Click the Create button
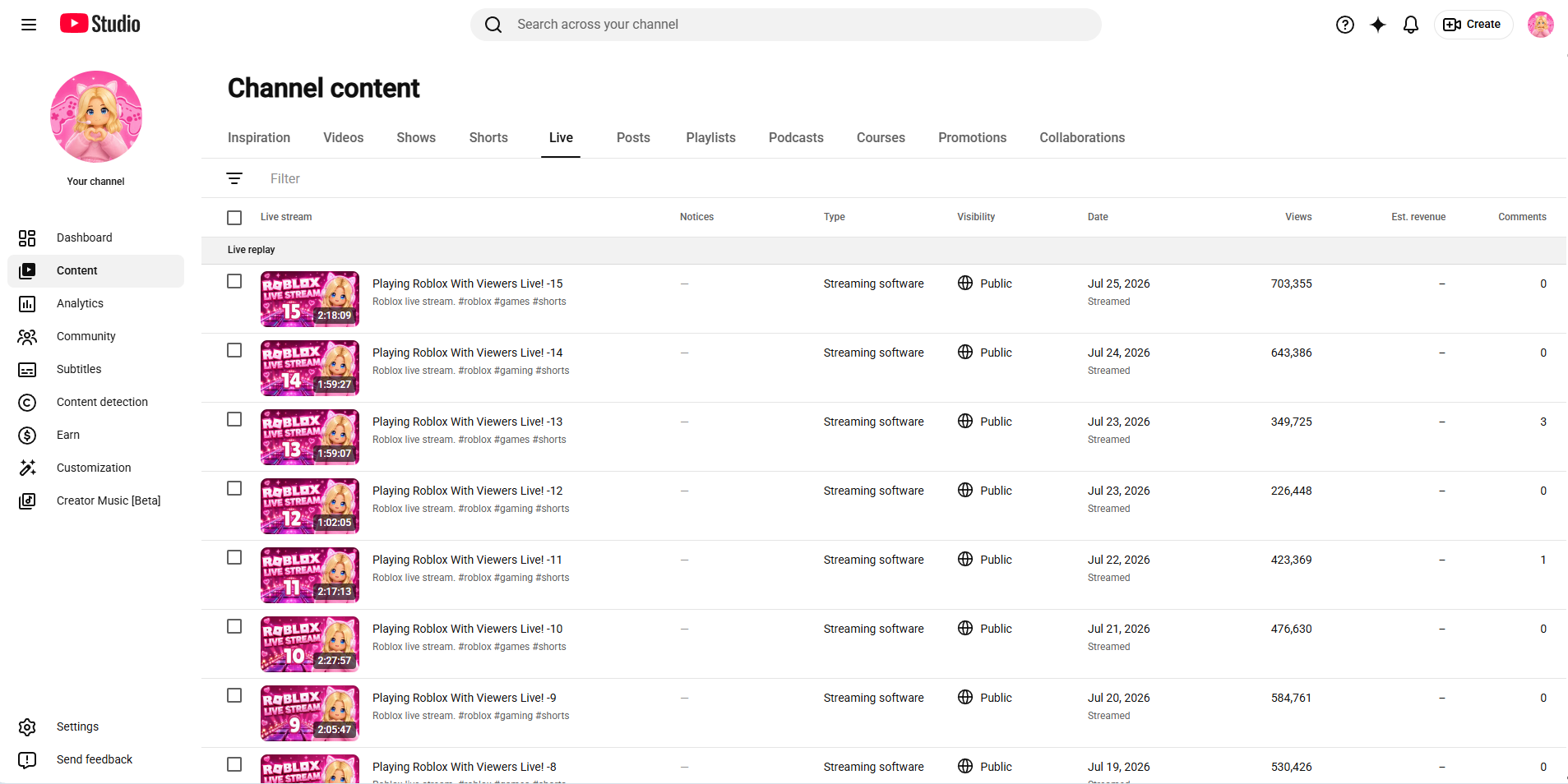 coord(1473,25)
